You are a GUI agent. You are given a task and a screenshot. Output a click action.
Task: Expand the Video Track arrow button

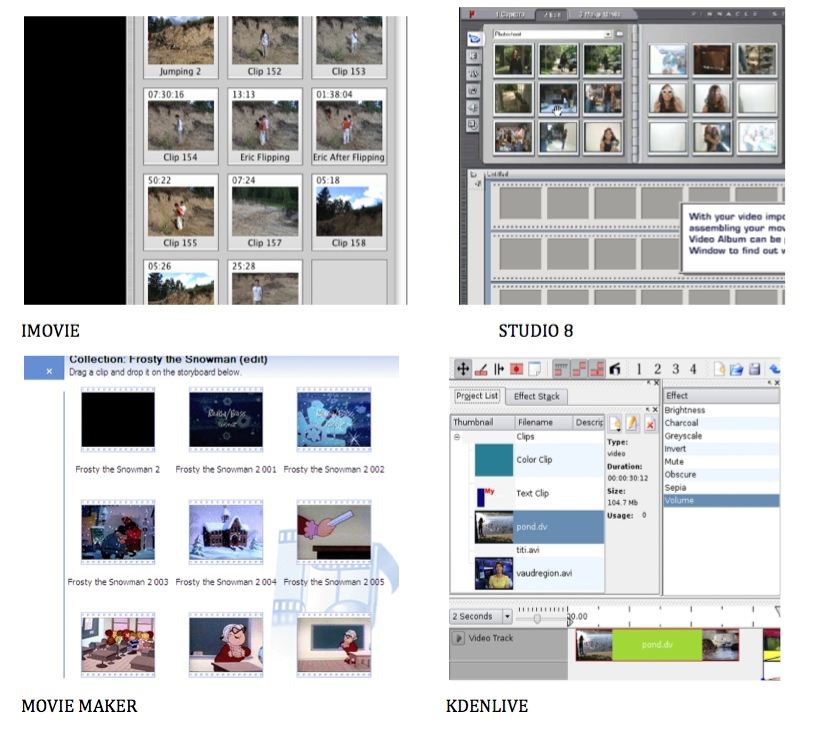(458, 638)
